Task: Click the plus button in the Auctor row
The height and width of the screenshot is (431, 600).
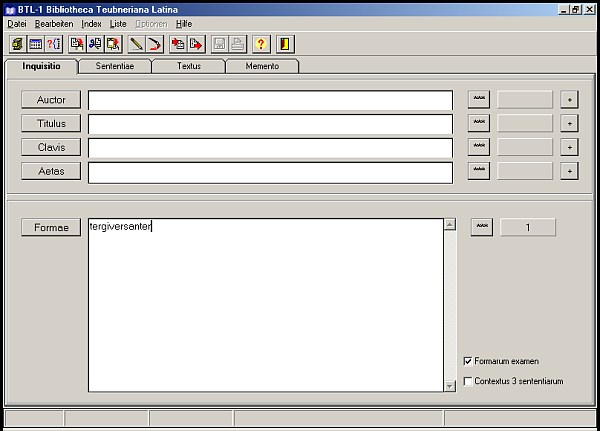Action: click(569, 100)
